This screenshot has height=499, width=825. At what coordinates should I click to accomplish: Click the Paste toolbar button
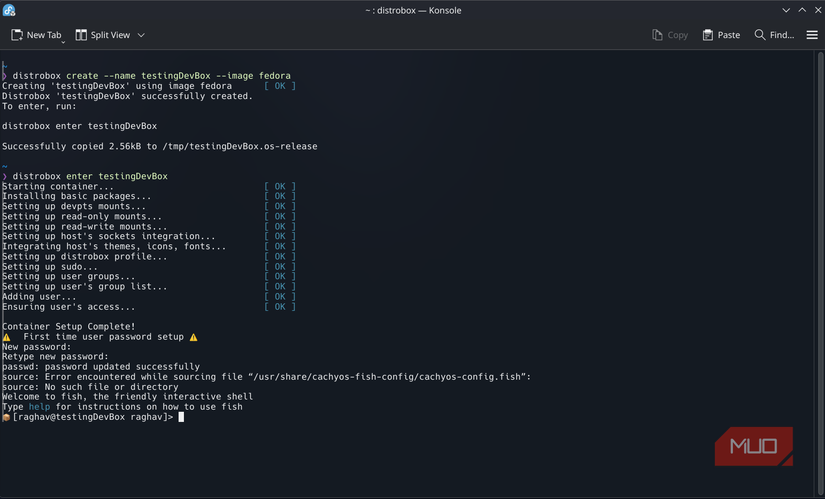pos(721,35)
